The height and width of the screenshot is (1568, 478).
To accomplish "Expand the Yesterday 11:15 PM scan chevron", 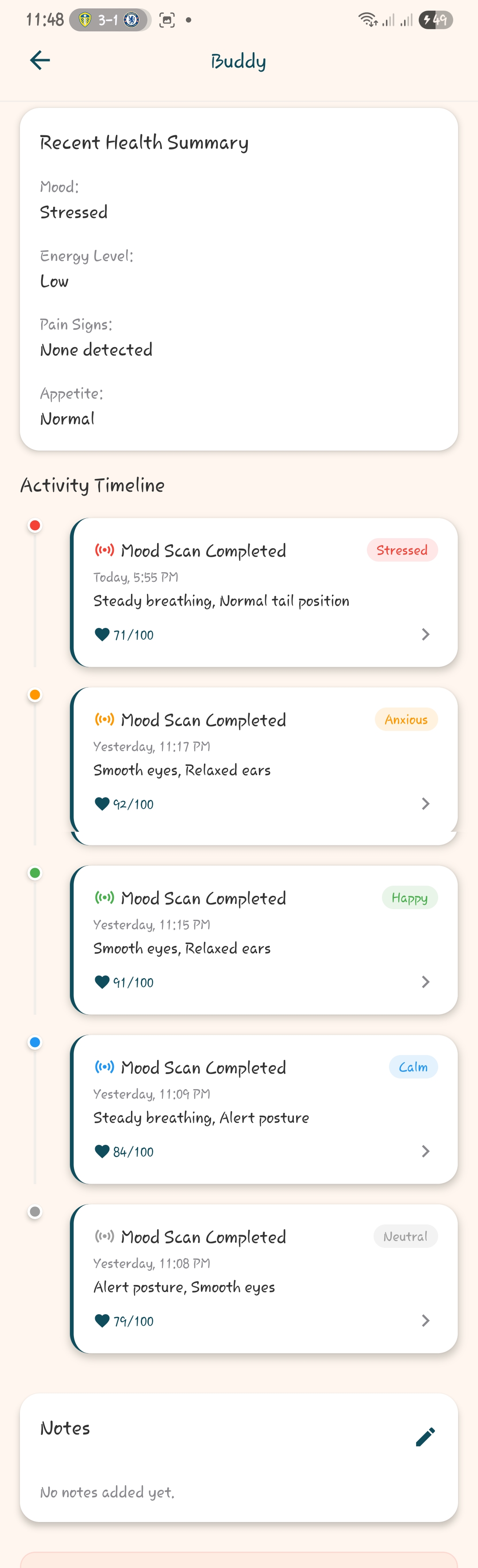I will (426, 982).
